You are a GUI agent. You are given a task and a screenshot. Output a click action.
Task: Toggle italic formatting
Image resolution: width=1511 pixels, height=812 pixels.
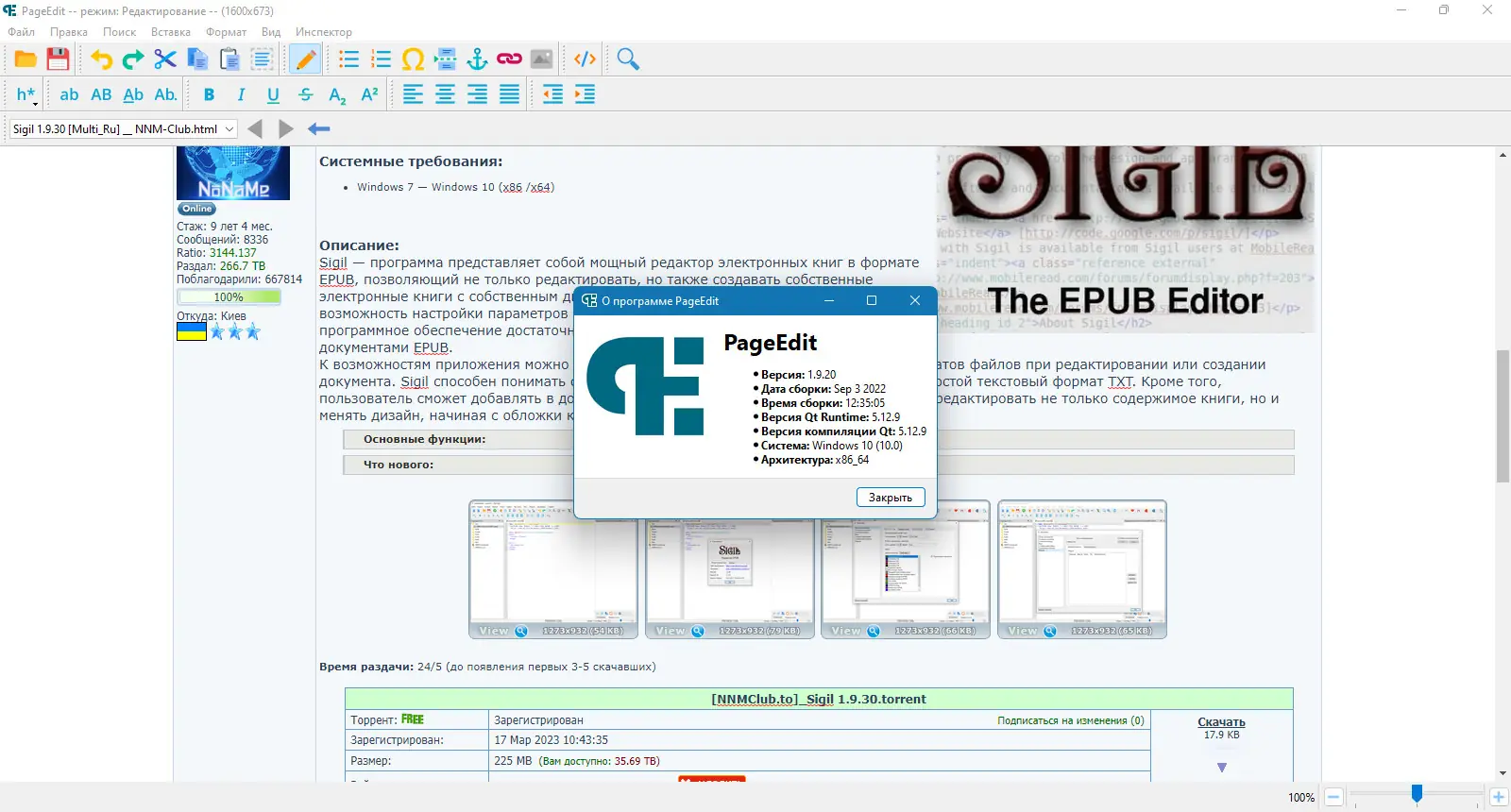pos(241,94)
